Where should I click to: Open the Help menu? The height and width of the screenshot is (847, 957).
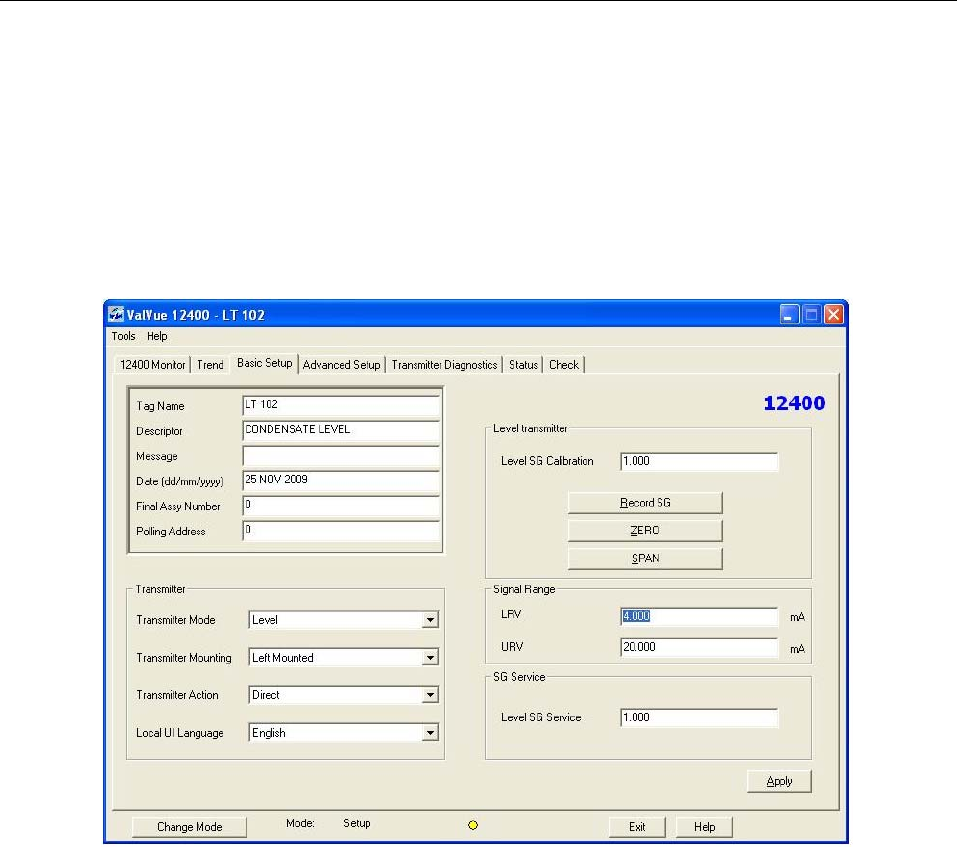157,336
